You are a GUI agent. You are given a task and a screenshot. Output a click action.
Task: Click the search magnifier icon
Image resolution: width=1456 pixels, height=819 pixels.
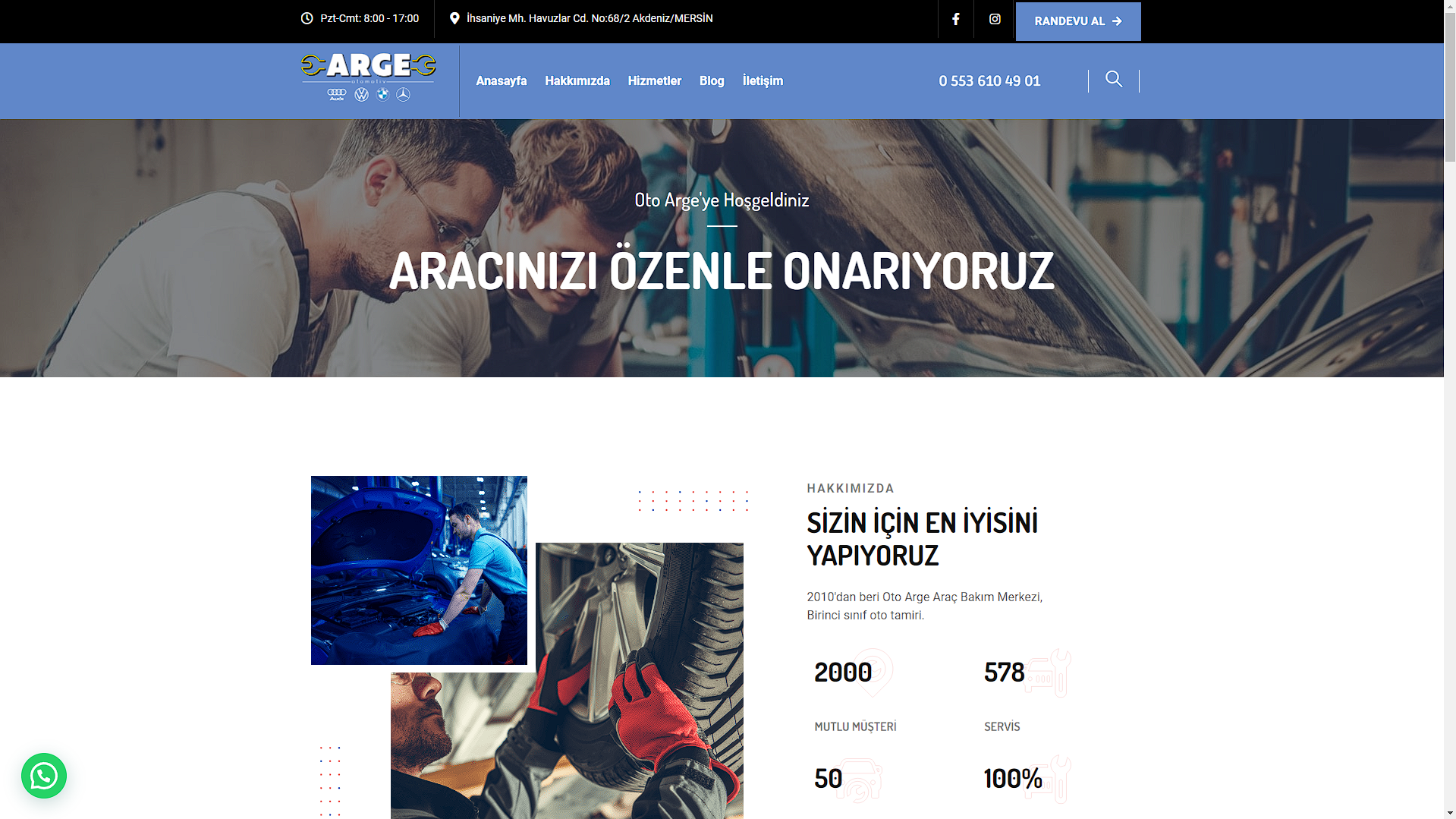1113,79
